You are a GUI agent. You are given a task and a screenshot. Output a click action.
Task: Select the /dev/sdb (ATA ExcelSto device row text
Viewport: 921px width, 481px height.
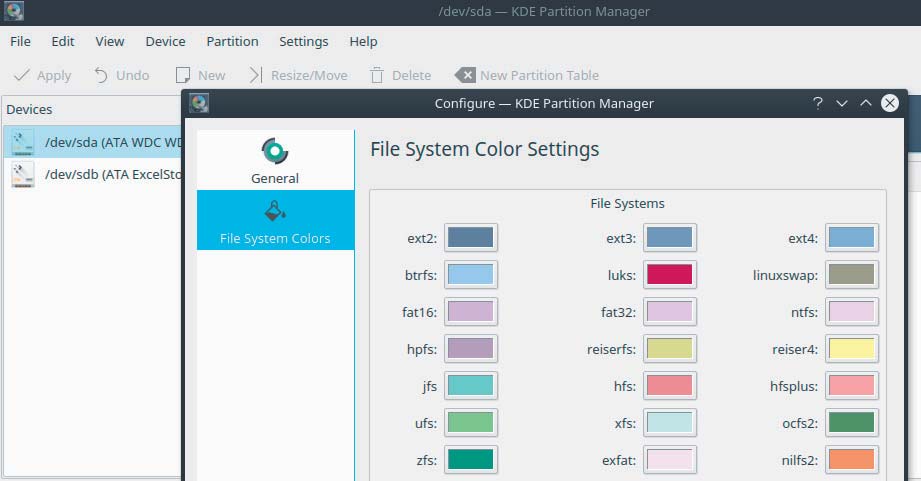113,175
